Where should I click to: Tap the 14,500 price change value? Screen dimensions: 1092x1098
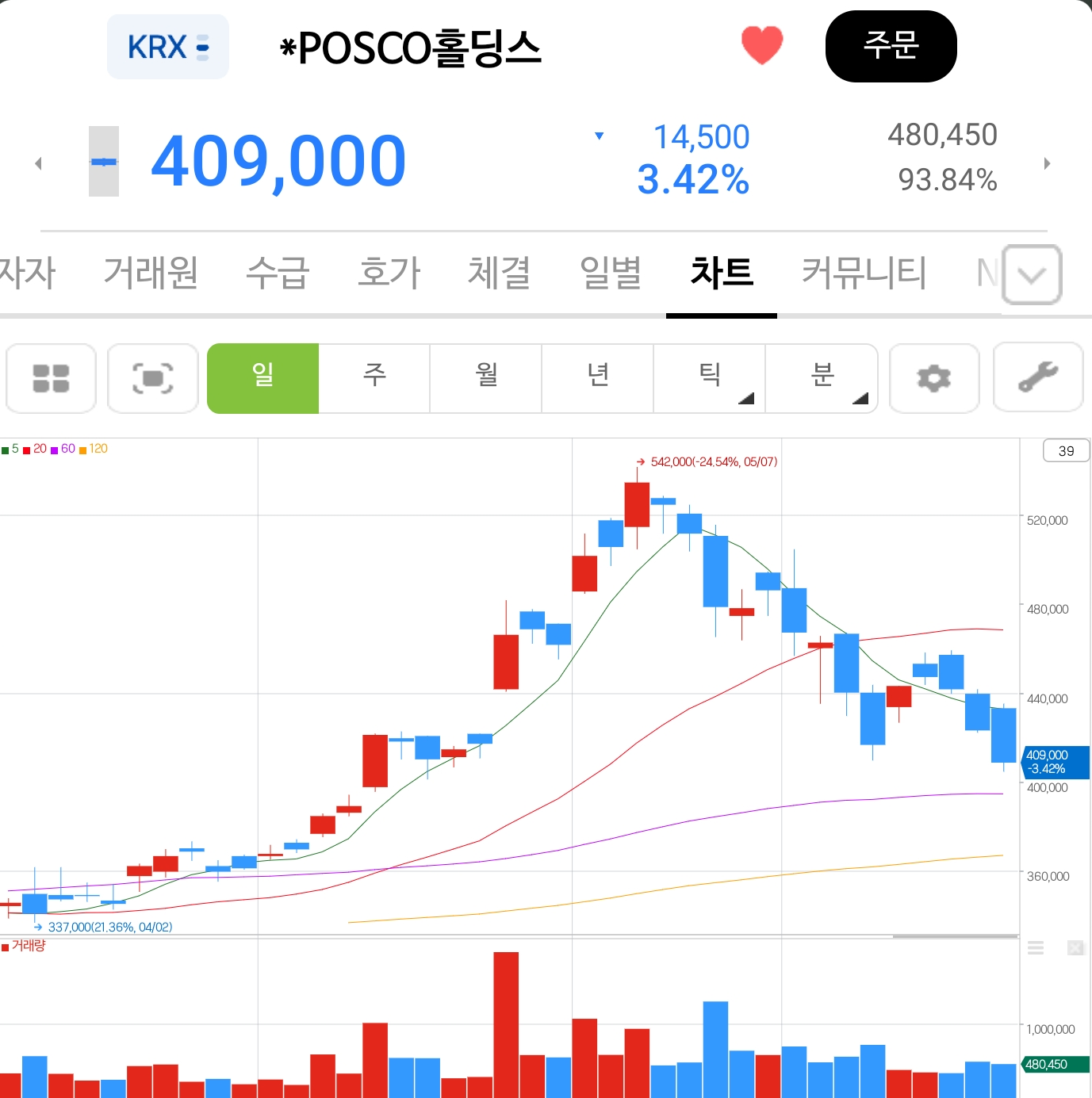click(x=701, y=137)
